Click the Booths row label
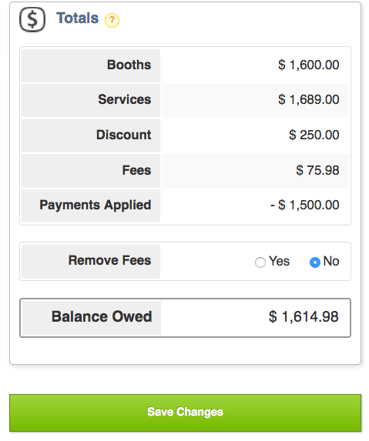The image size is (369, 441). click(129, 65)
